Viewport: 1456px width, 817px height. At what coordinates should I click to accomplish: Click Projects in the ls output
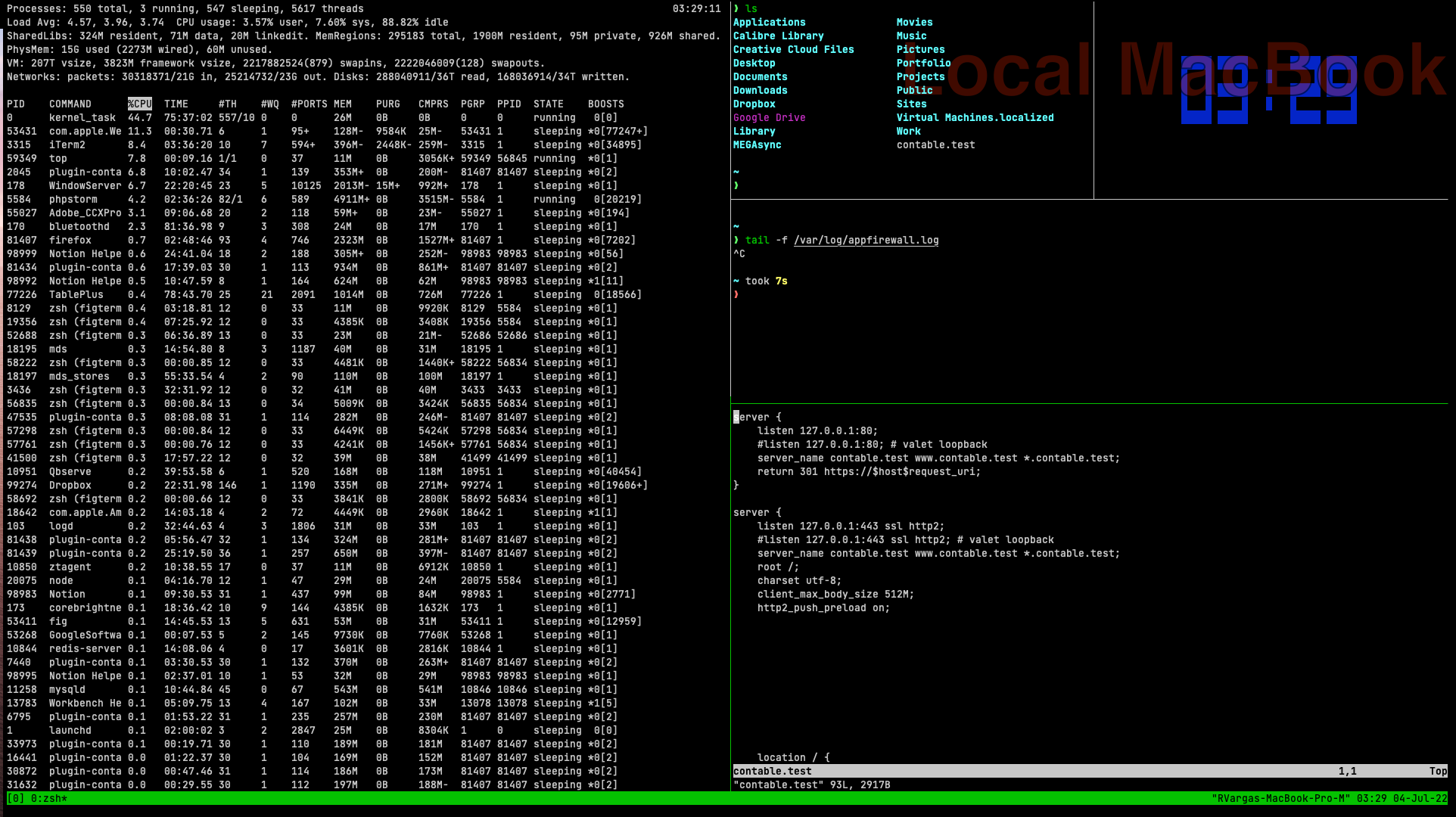[x=921, y=76]
